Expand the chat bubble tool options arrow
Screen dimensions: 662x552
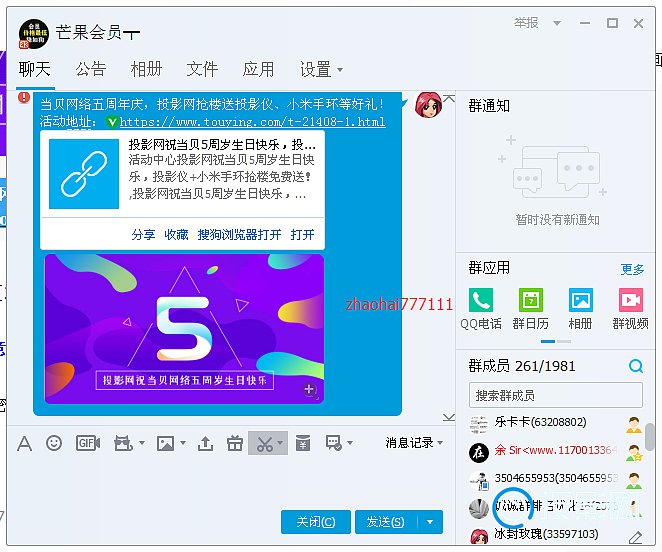pyautogui.click(x=350, y=443)
